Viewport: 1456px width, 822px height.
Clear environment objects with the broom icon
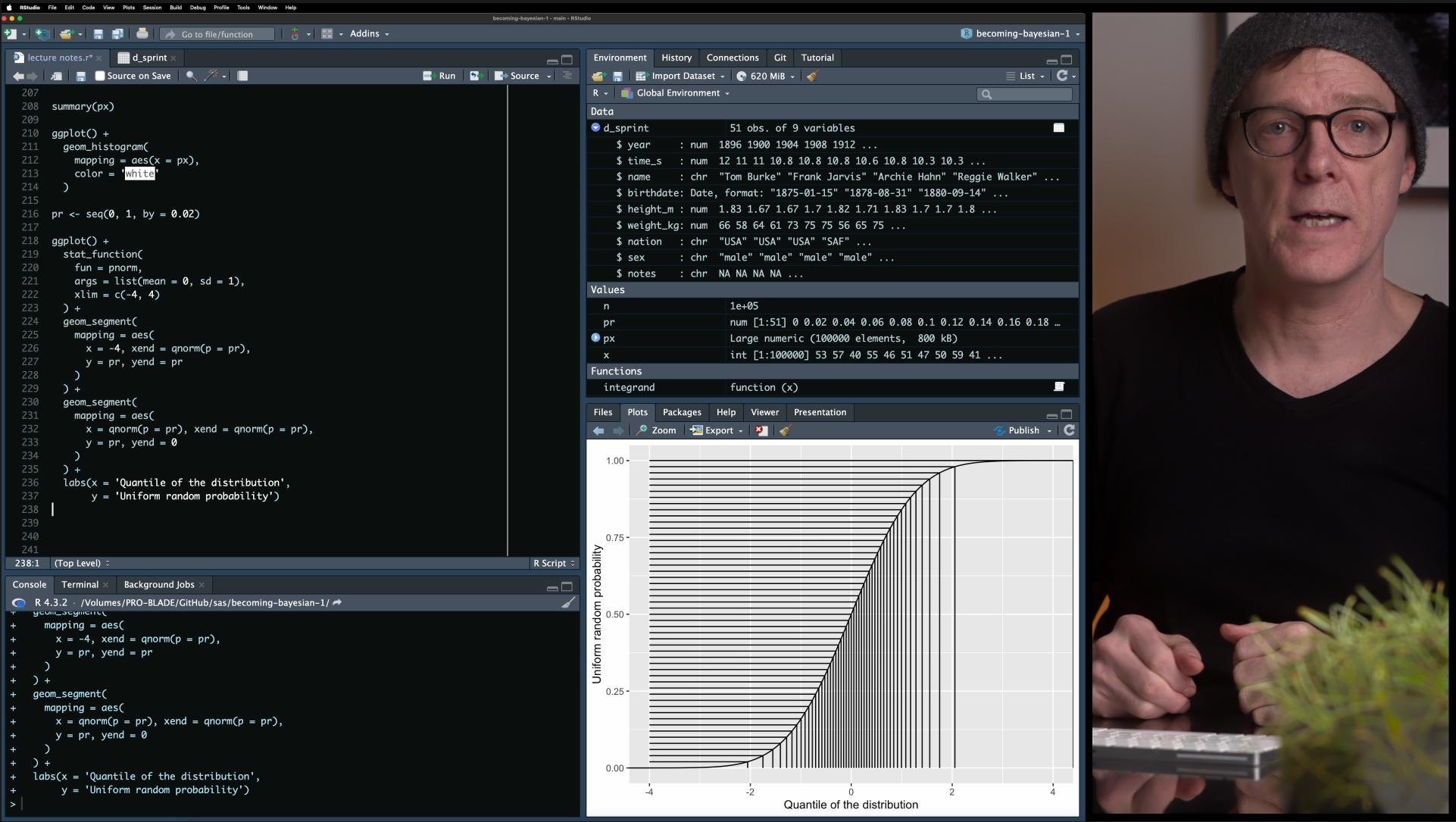coord(813,76)
